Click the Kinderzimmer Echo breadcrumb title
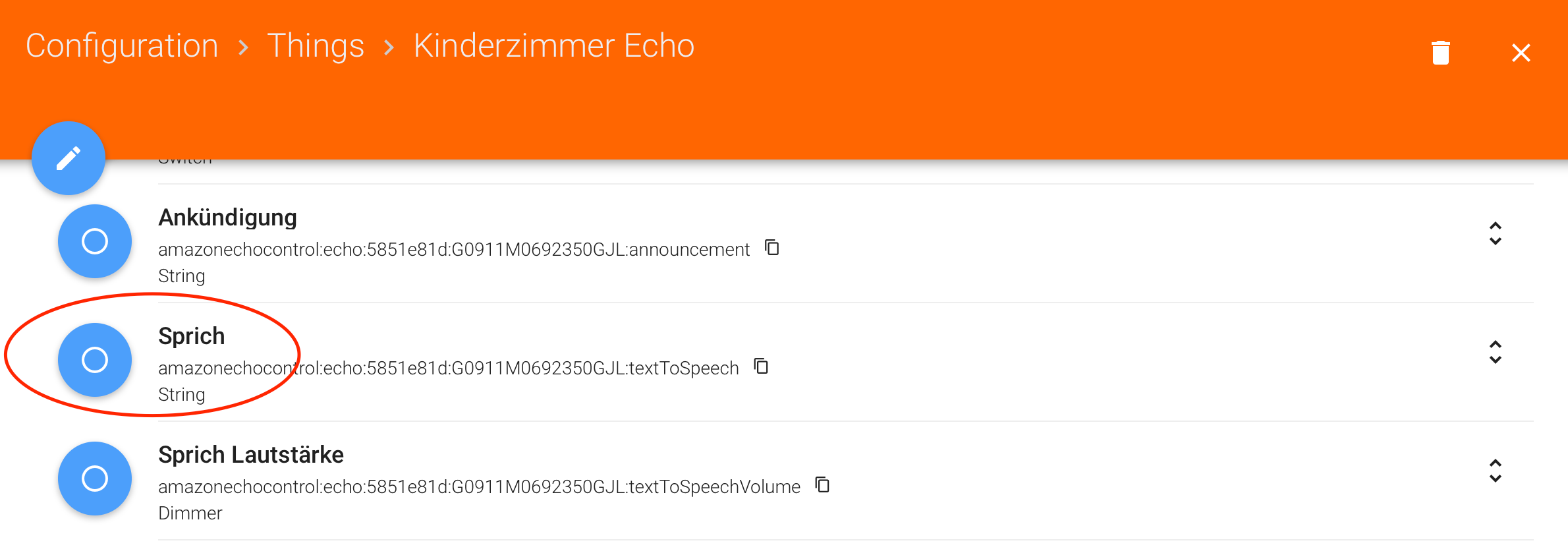1568x555 pixels. tap(554, 46)
